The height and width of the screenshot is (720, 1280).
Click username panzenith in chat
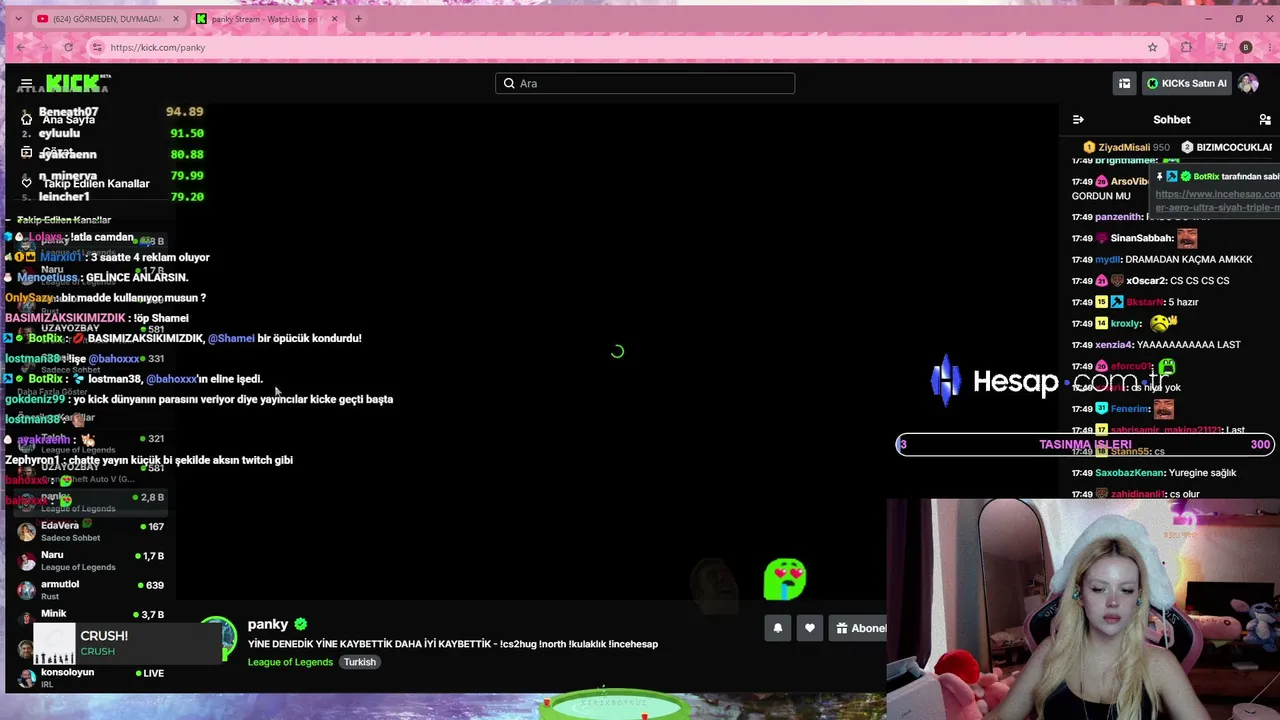point(1118,217)
